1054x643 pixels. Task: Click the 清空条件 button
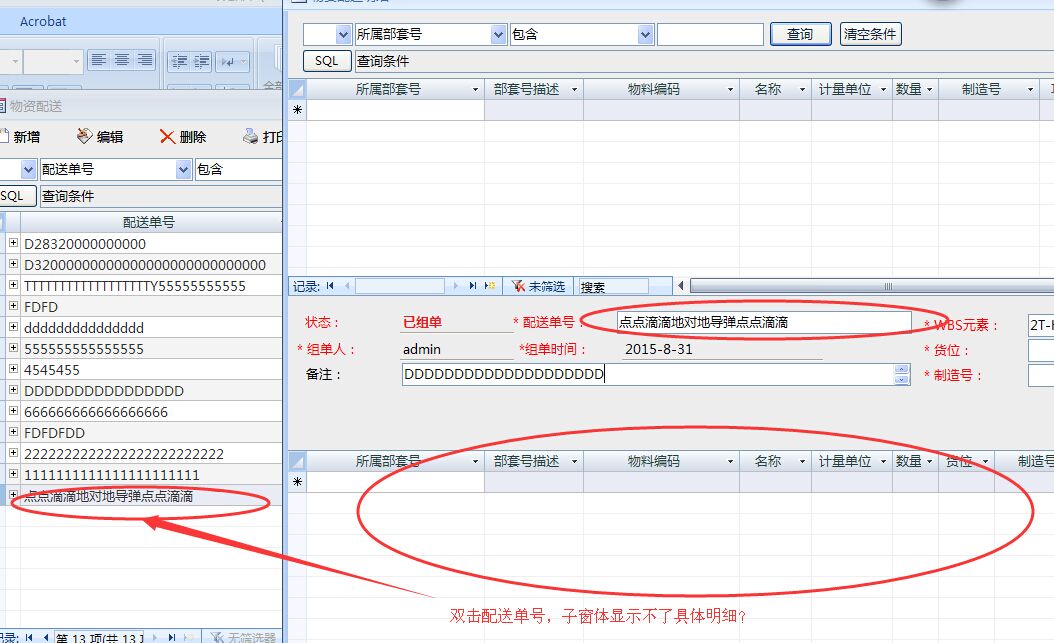point(870,34)
